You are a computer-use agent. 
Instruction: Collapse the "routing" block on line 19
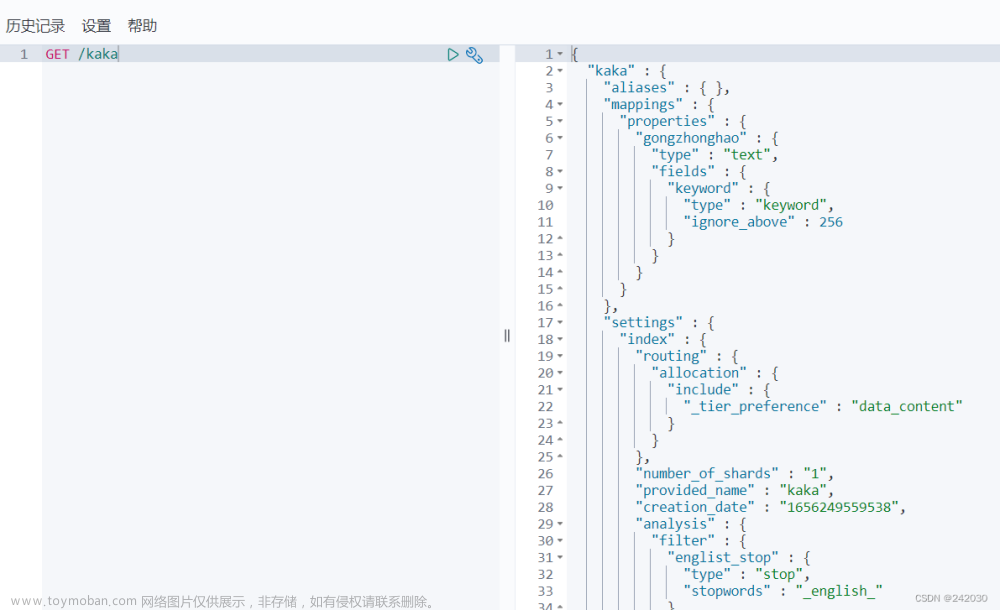pos(560,356)
